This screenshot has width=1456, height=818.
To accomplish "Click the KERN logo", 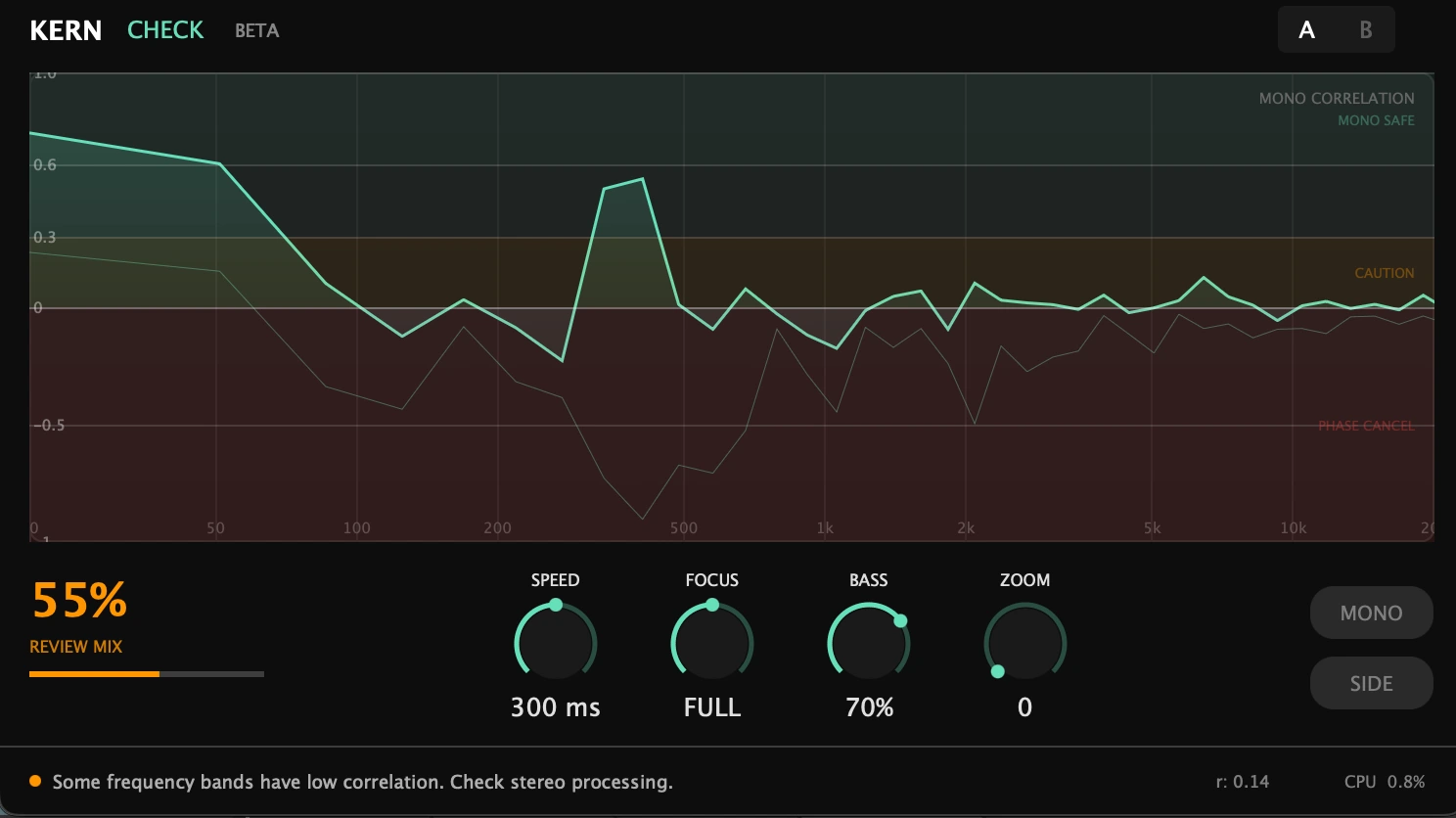I will point(65,29).
